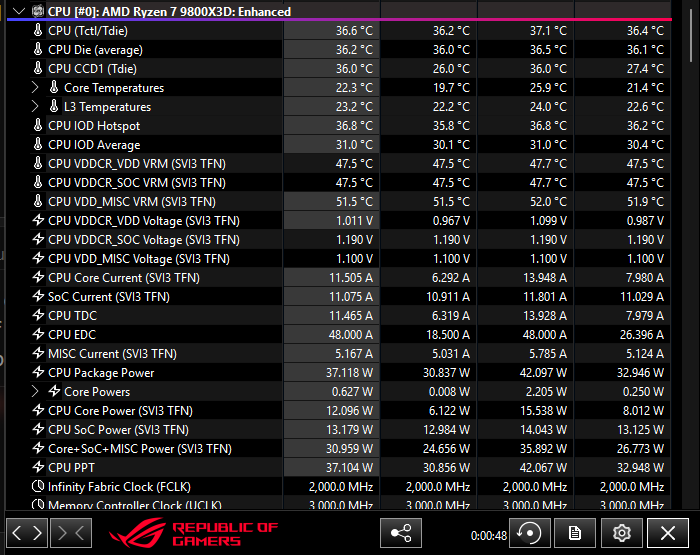The height and width of the screenshot is (555, 700).
Task: Click the 42.067 W maximum PPT value
Action: (543, 467)
